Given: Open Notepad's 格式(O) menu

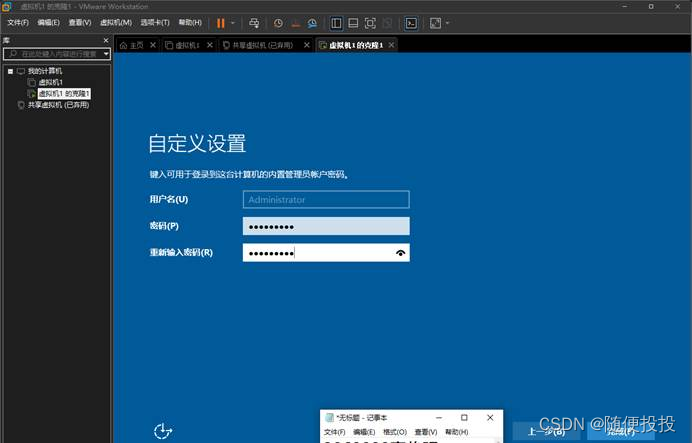Looking at the screenshot, I should click(x=395, y=432).
